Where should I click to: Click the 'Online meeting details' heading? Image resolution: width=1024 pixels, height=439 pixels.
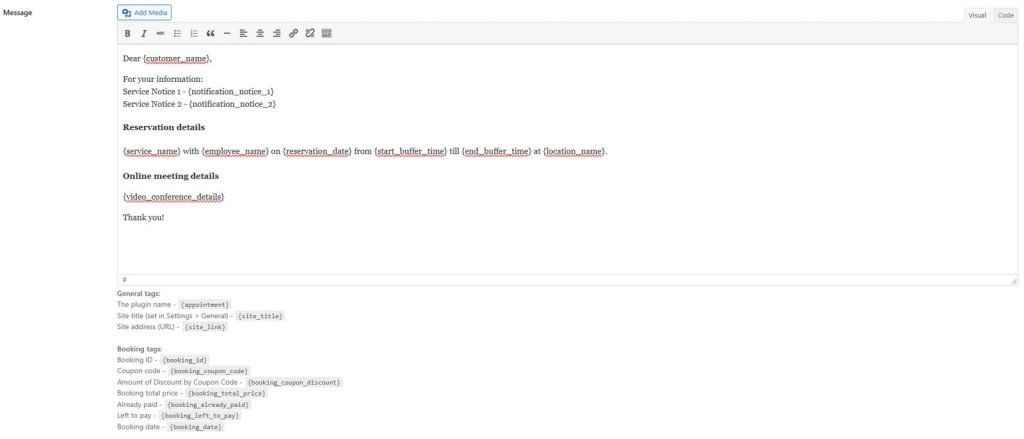pyautogui.click(x=170, y=176)
